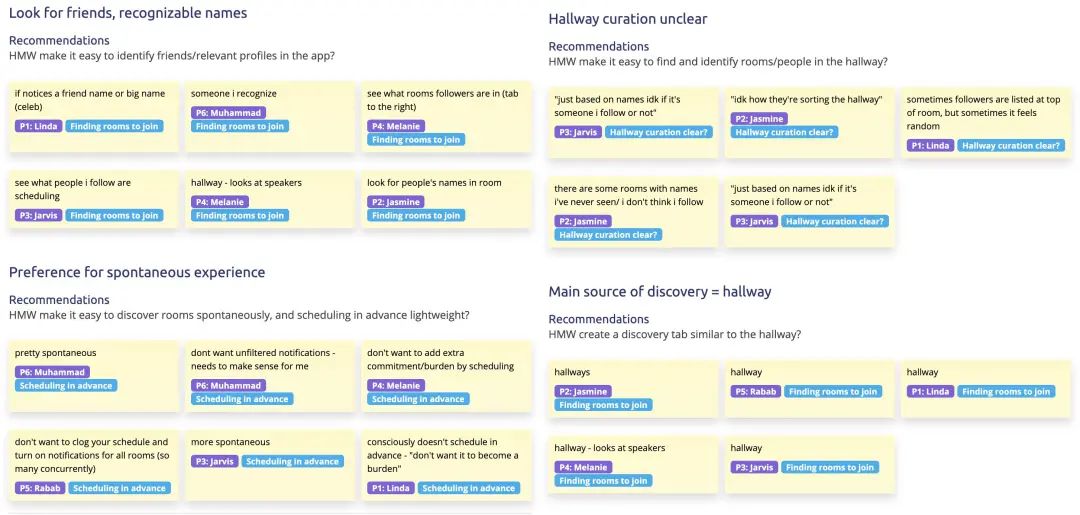Click P2: Jasmine tag on 'rooms with names never seen' note
1080x515 pixels.
(x=581, y=221)
